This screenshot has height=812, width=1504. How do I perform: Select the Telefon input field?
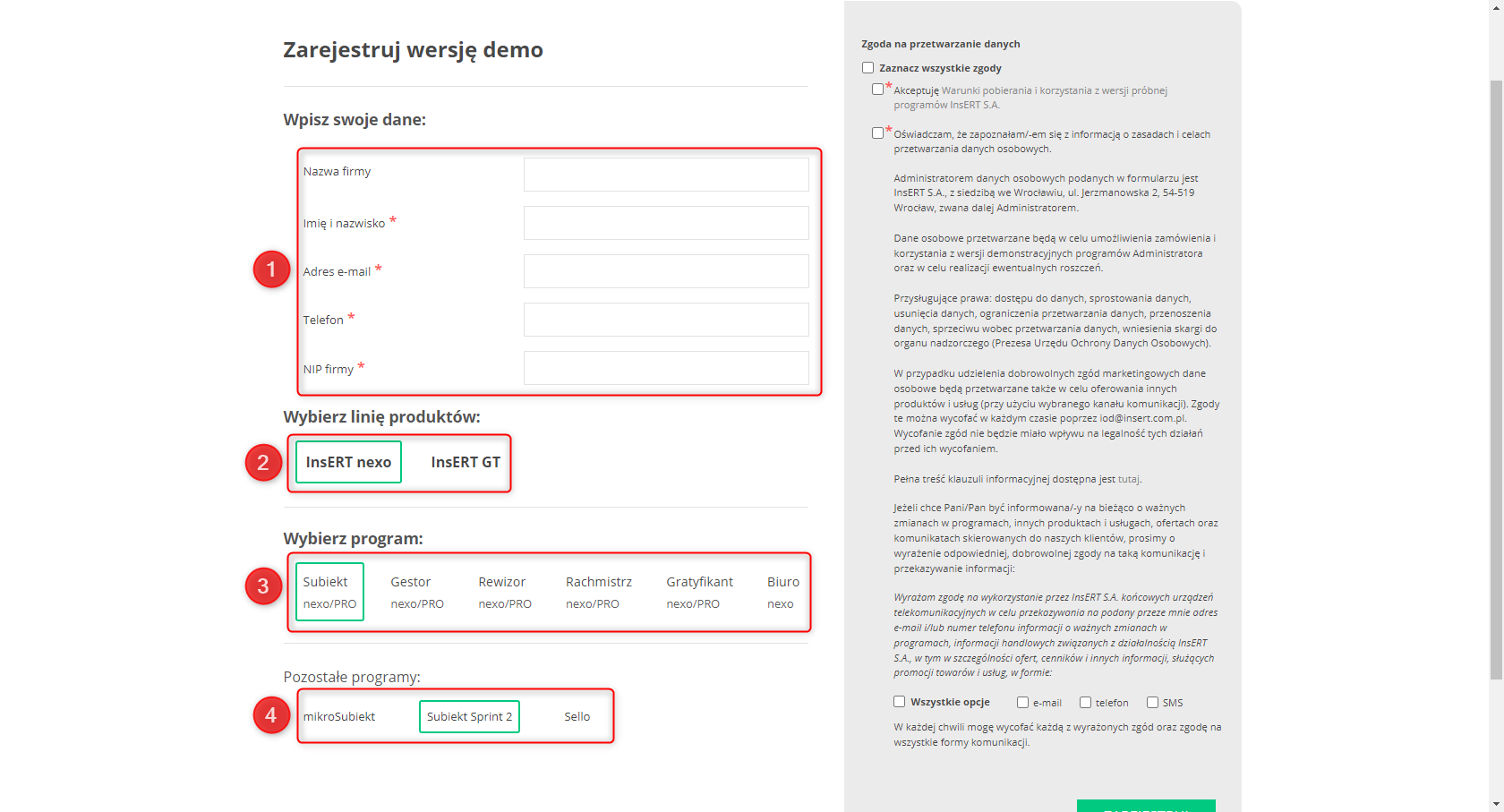[x=666, y=320]
